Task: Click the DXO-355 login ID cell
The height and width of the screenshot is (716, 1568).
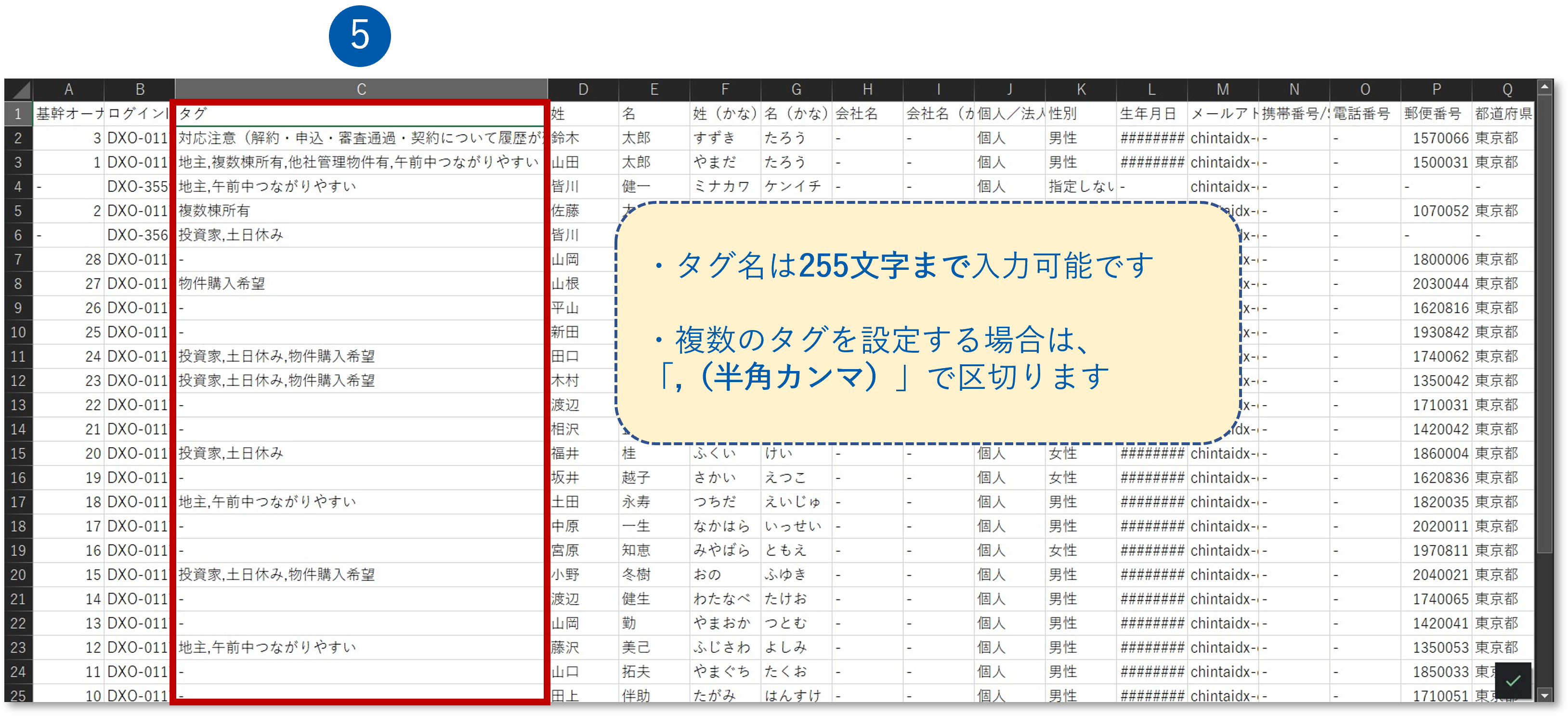Action: pyautogui.click(x=138, y=187)
